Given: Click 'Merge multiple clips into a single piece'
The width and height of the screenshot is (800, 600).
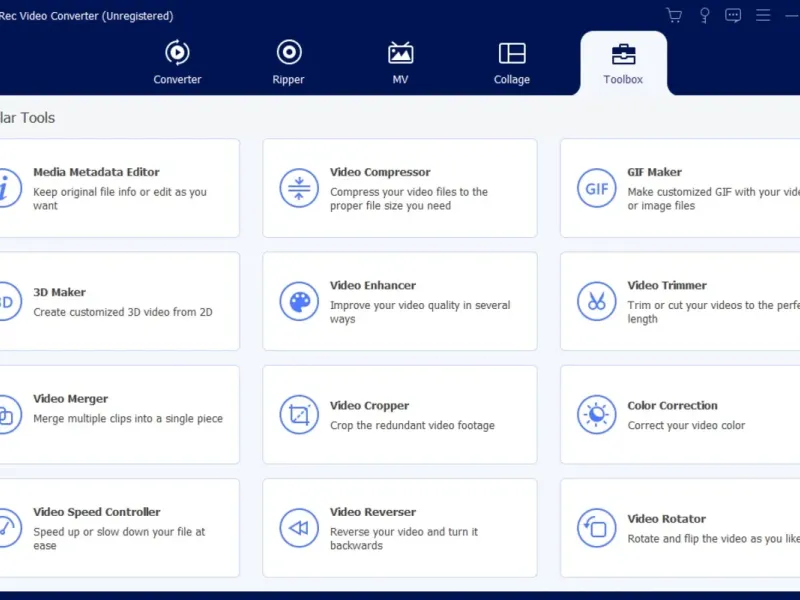Looking at the screenshot, I should click(128, 419).
